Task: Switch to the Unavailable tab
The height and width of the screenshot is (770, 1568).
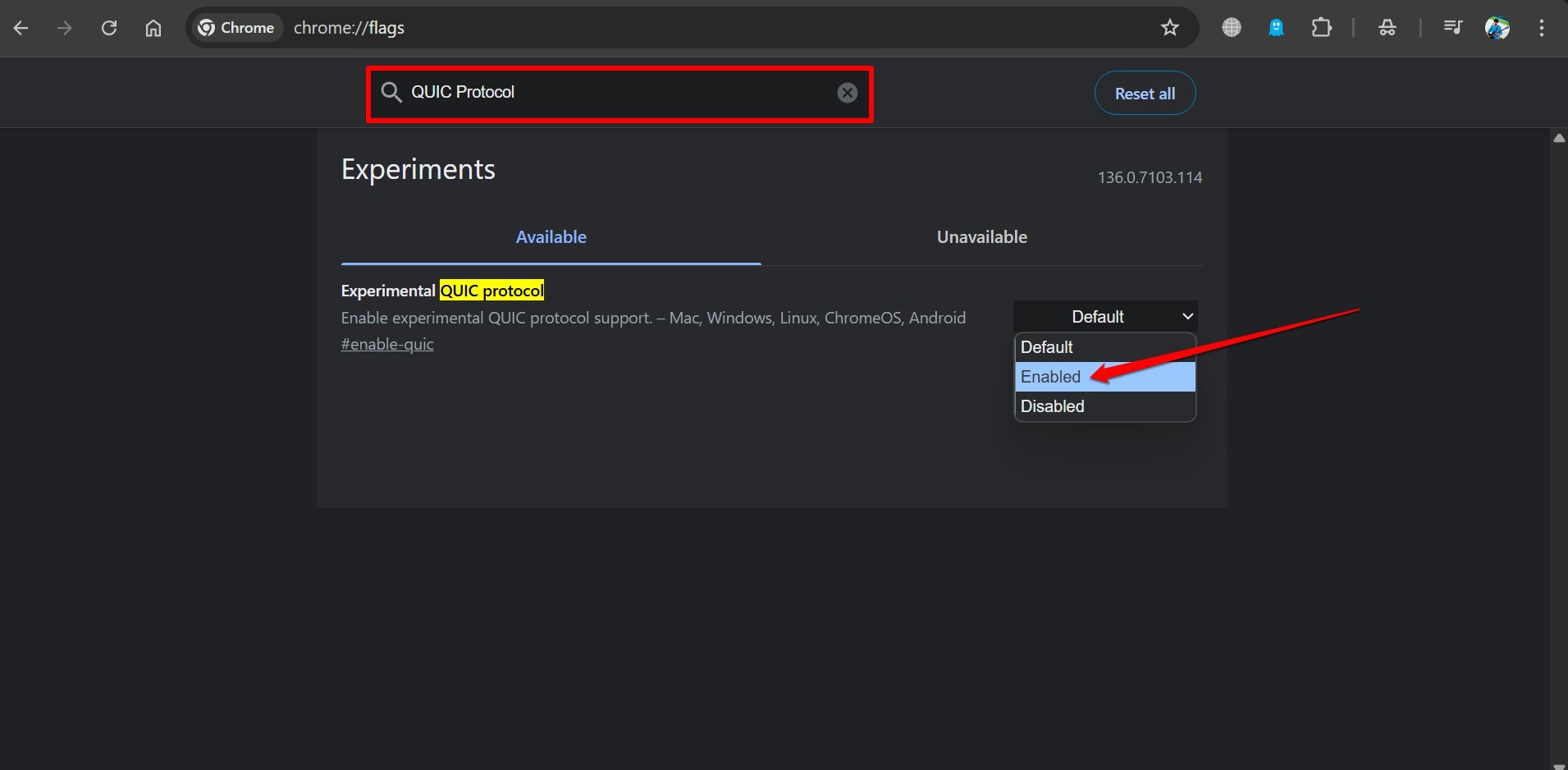Action: tap(981, 237)
